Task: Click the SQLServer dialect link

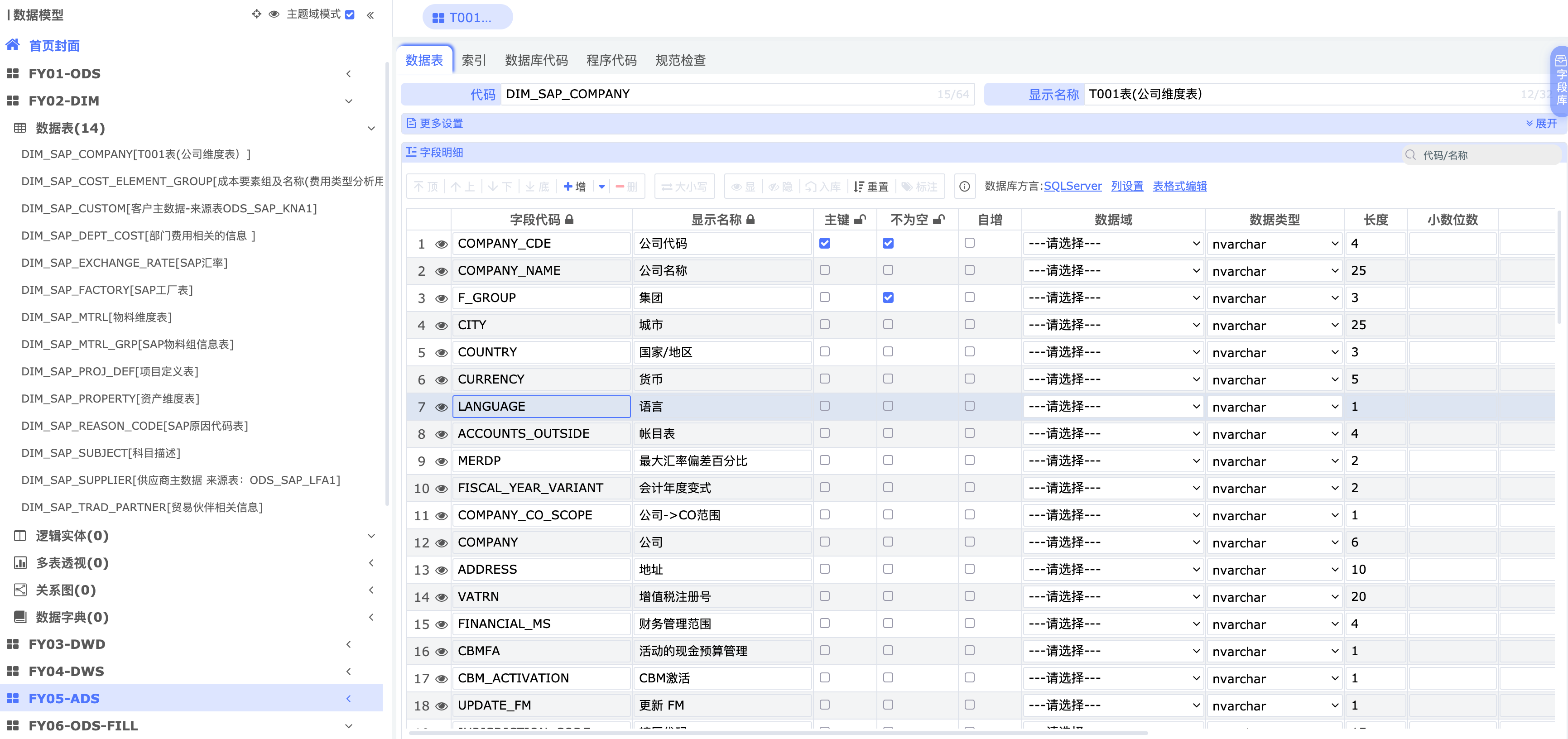Action: 1072,186
